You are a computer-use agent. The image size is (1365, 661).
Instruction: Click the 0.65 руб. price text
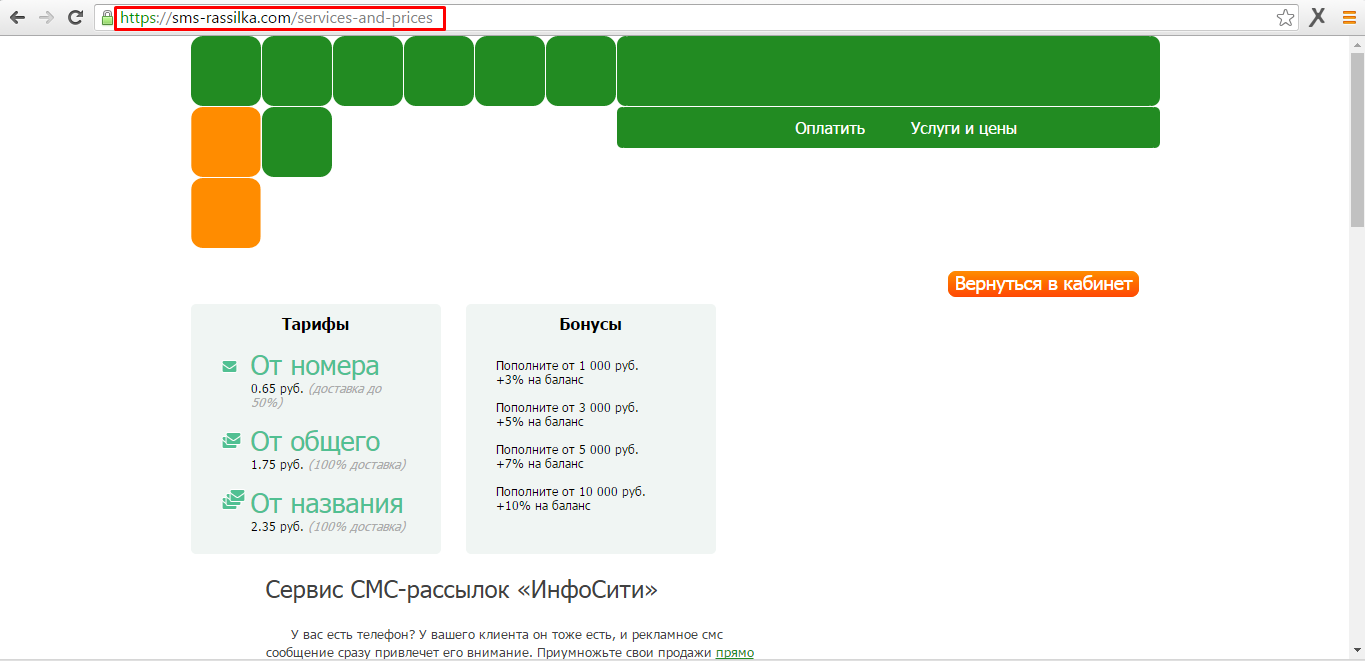(277, 389)
